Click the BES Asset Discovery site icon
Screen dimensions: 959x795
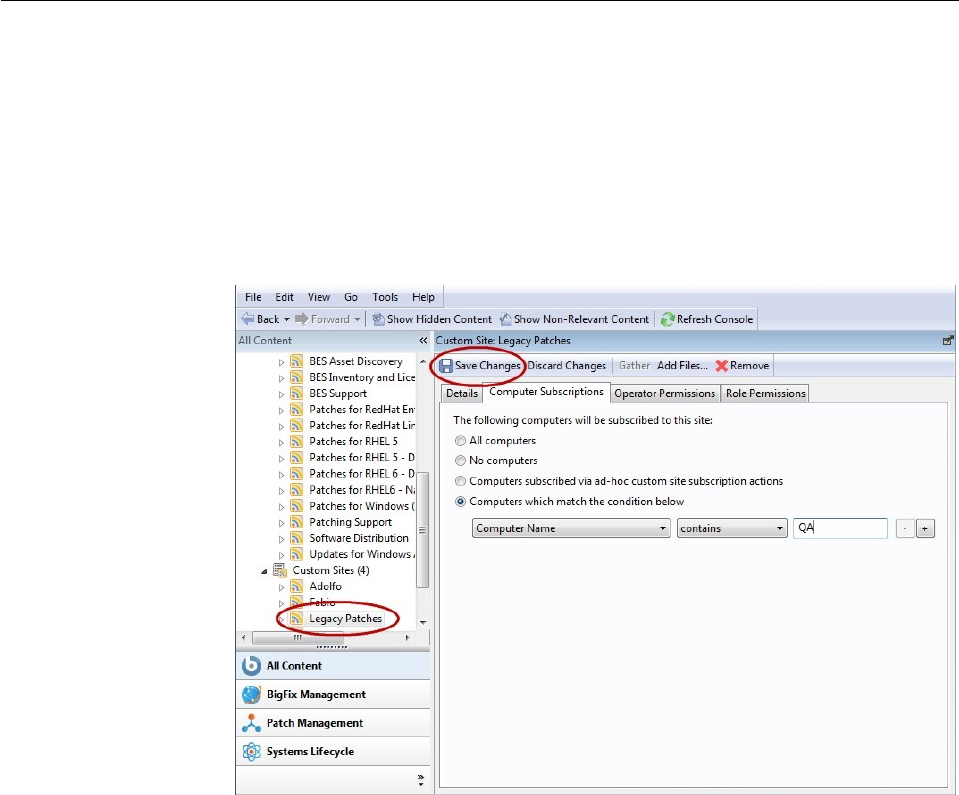pos(297,361)
